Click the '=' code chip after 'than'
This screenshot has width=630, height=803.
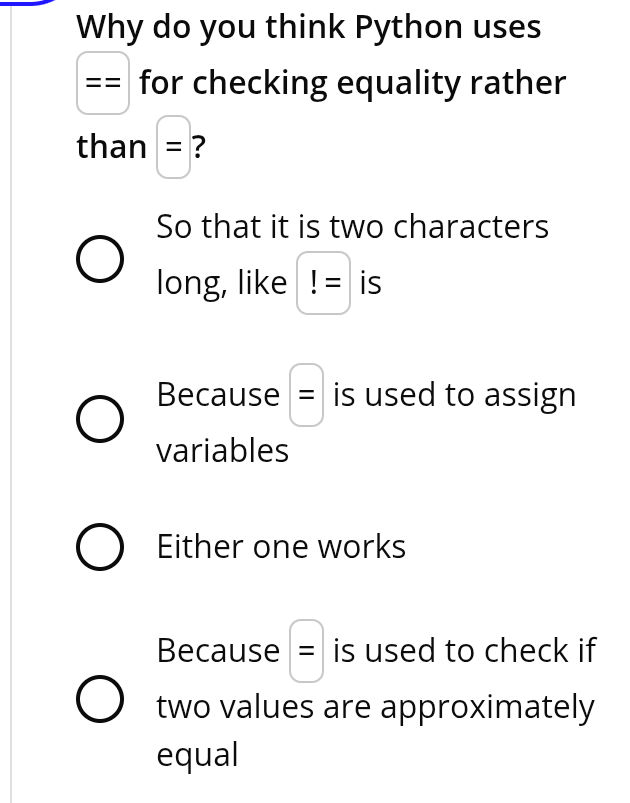[x=173, y=146]
